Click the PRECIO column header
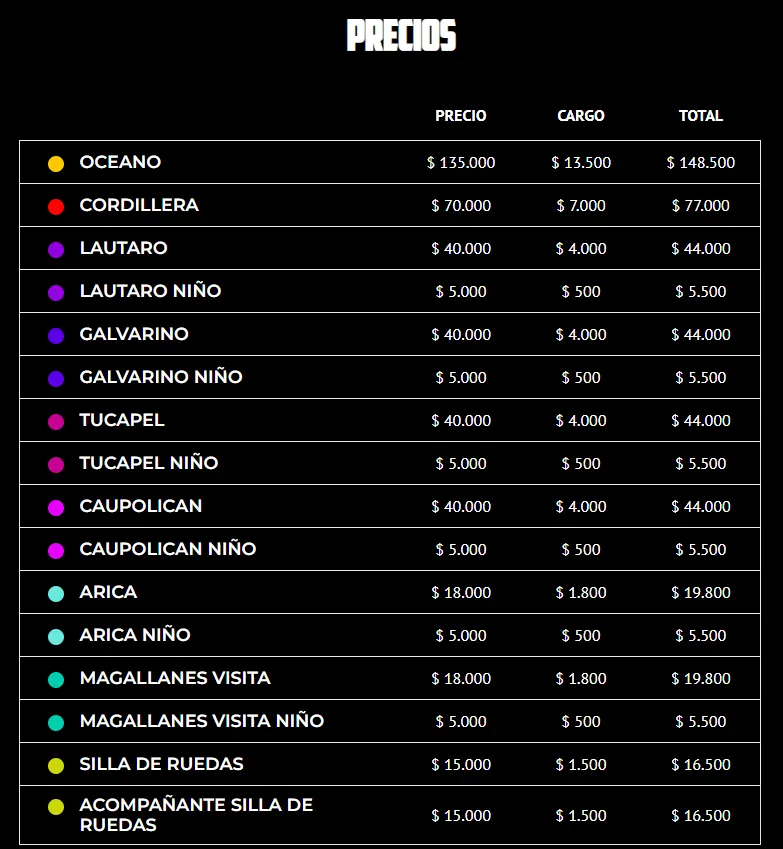The height and width of the screenshot is (849, 783). point(461,116)
